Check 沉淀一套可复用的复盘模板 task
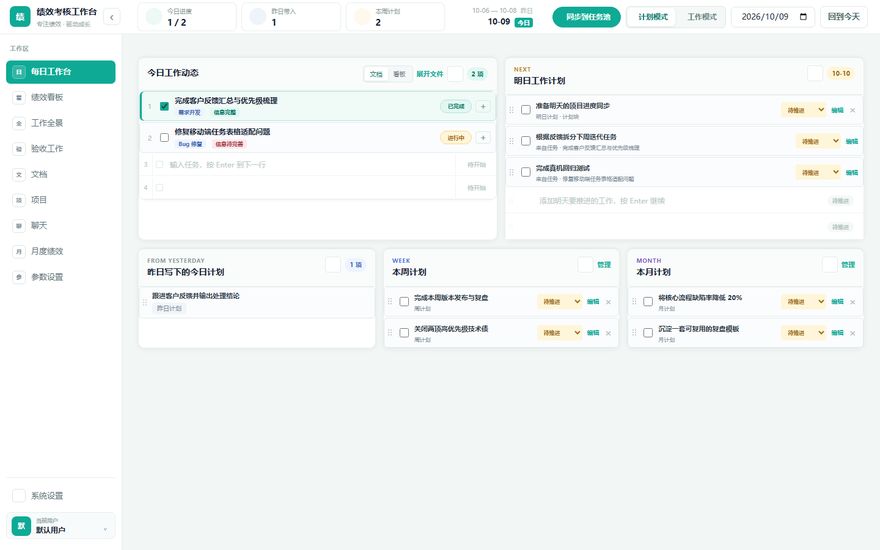Image resolution: width=880 pixels, height=550 pixels. [648, 333]
